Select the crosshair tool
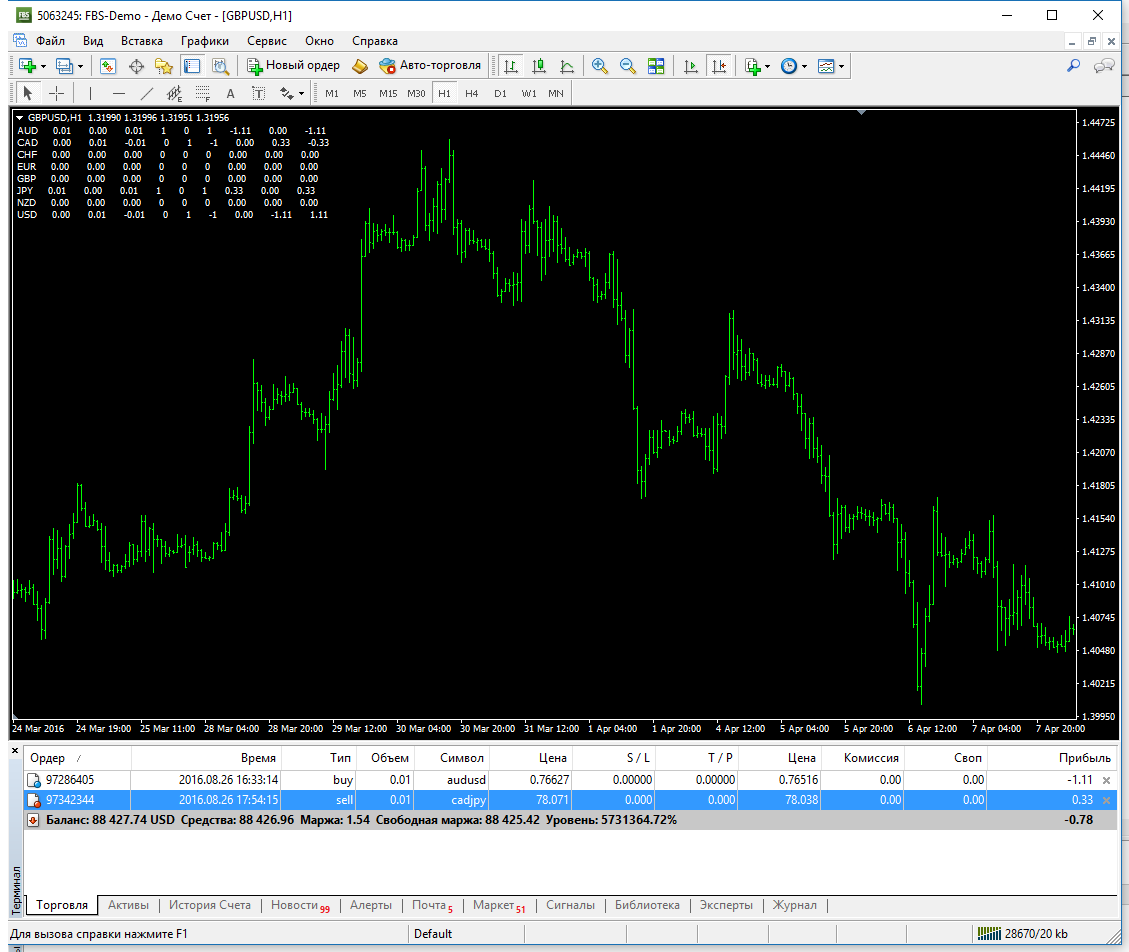The height and width of the screenshot is (952, 1129). 56,93
